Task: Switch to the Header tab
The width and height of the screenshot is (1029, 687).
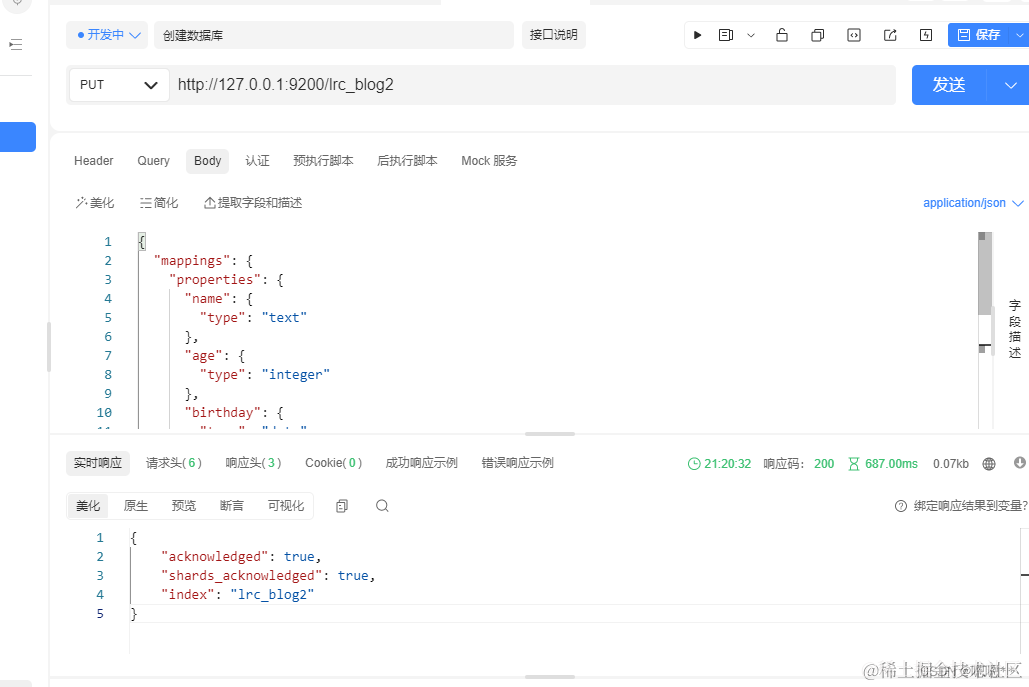Action: pos(93,161)
